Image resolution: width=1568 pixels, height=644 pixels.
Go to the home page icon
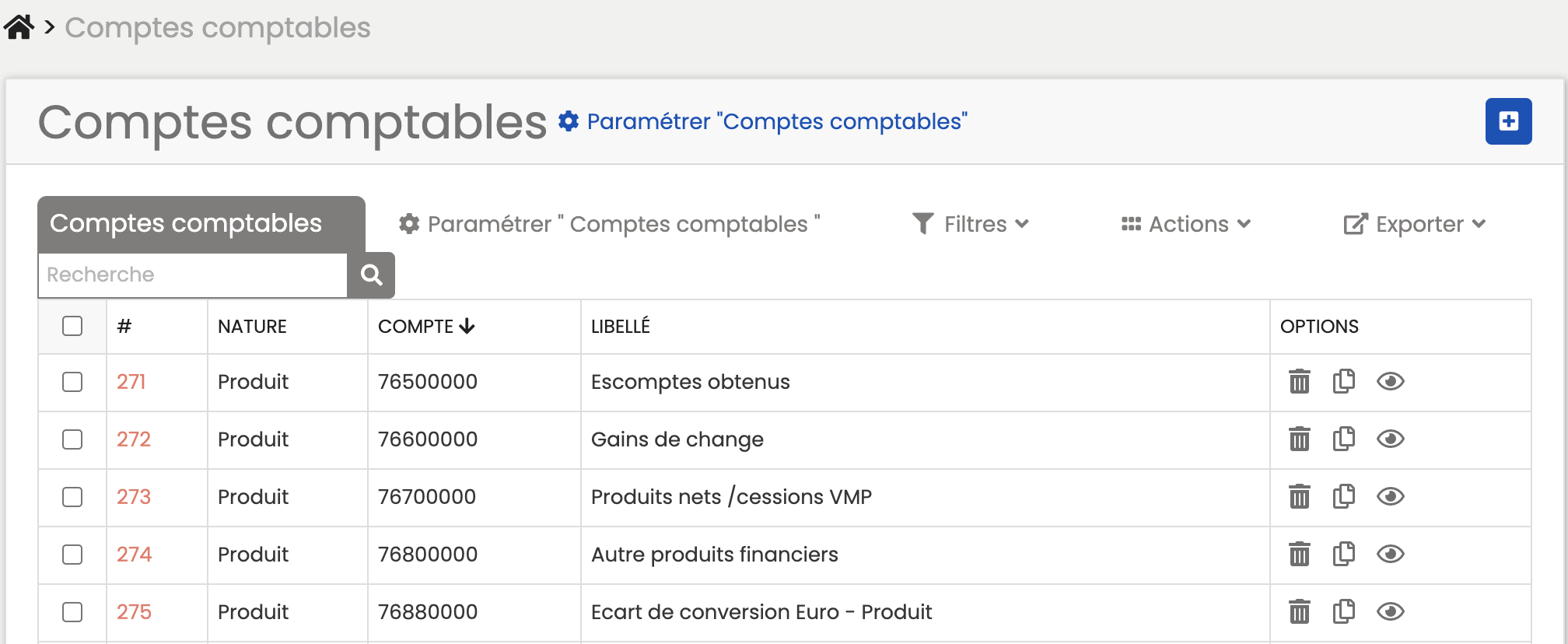coord(19,27)
